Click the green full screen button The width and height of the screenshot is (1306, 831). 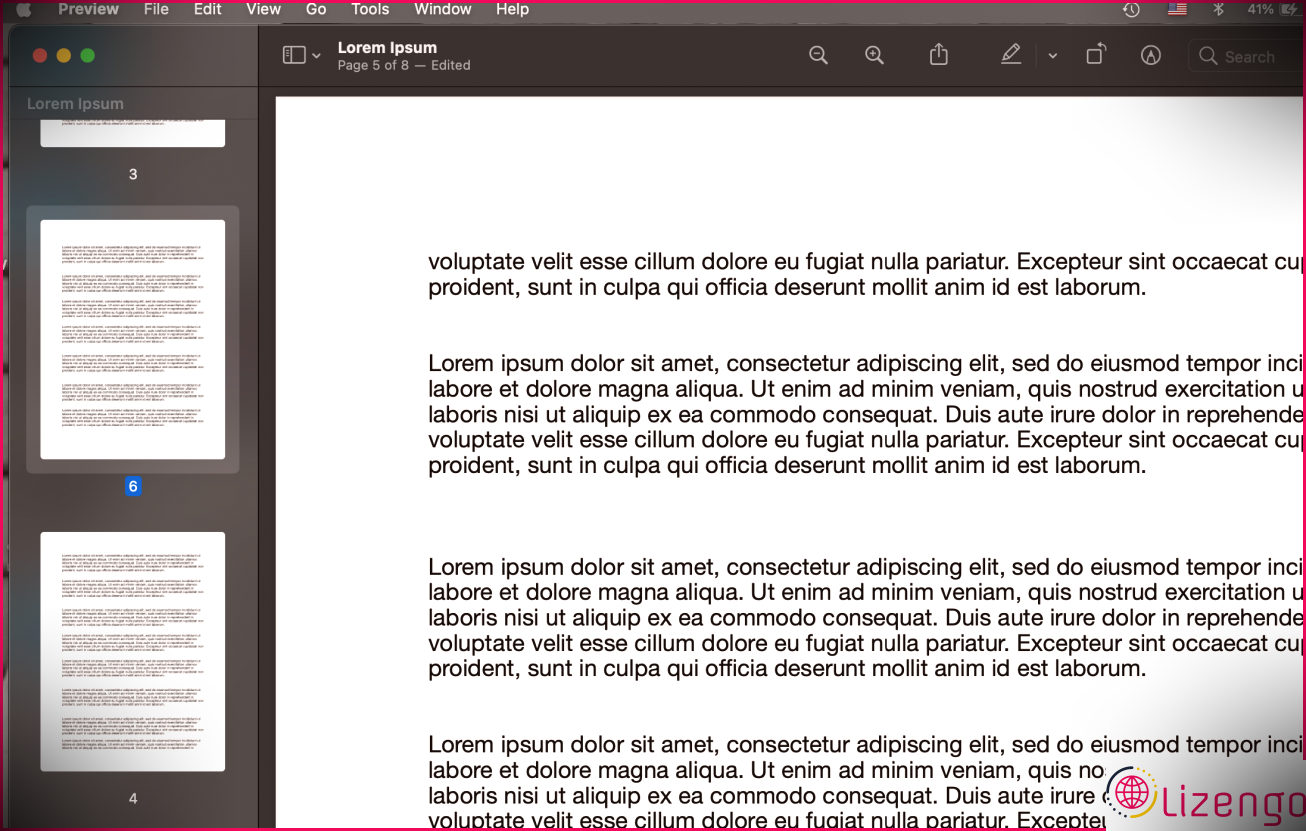(x=87, y=56)
